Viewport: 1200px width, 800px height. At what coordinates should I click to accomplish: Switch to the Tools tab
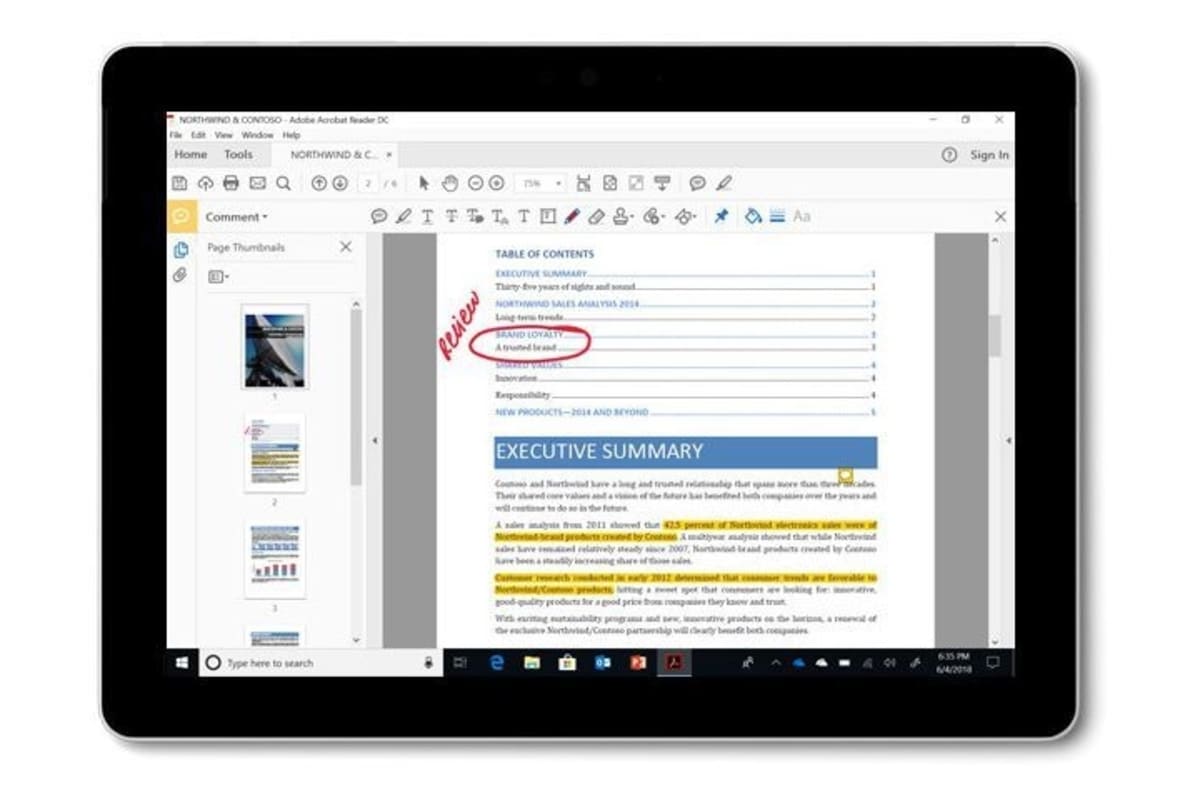[238, 155]
